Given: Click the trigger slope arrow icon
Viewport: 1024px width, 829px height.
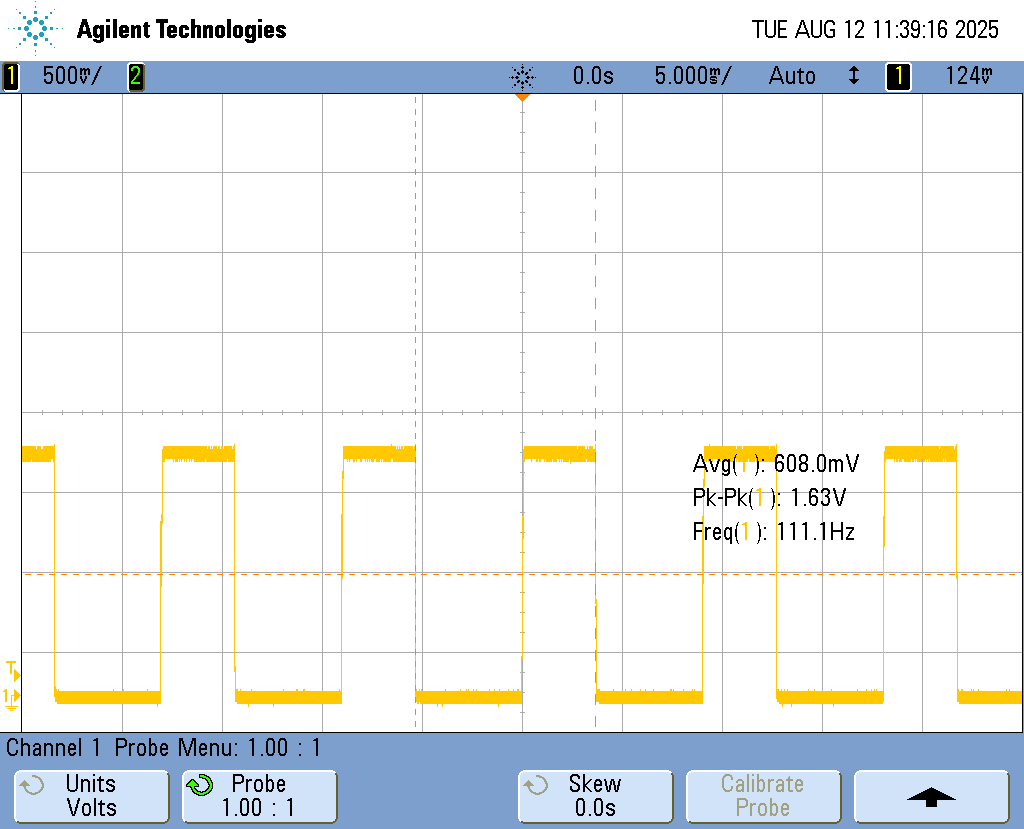Looking at the screenshot, I should coord(853,76).
